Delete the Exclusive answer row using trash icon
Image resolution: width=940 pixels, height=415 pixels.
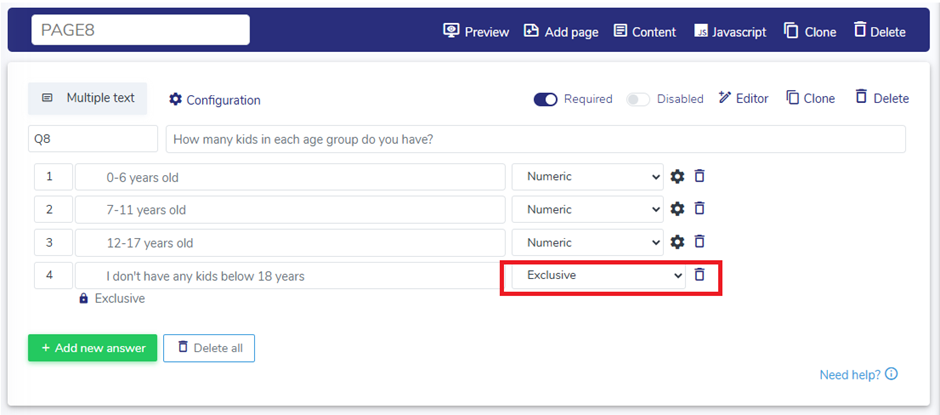point(700,275)
